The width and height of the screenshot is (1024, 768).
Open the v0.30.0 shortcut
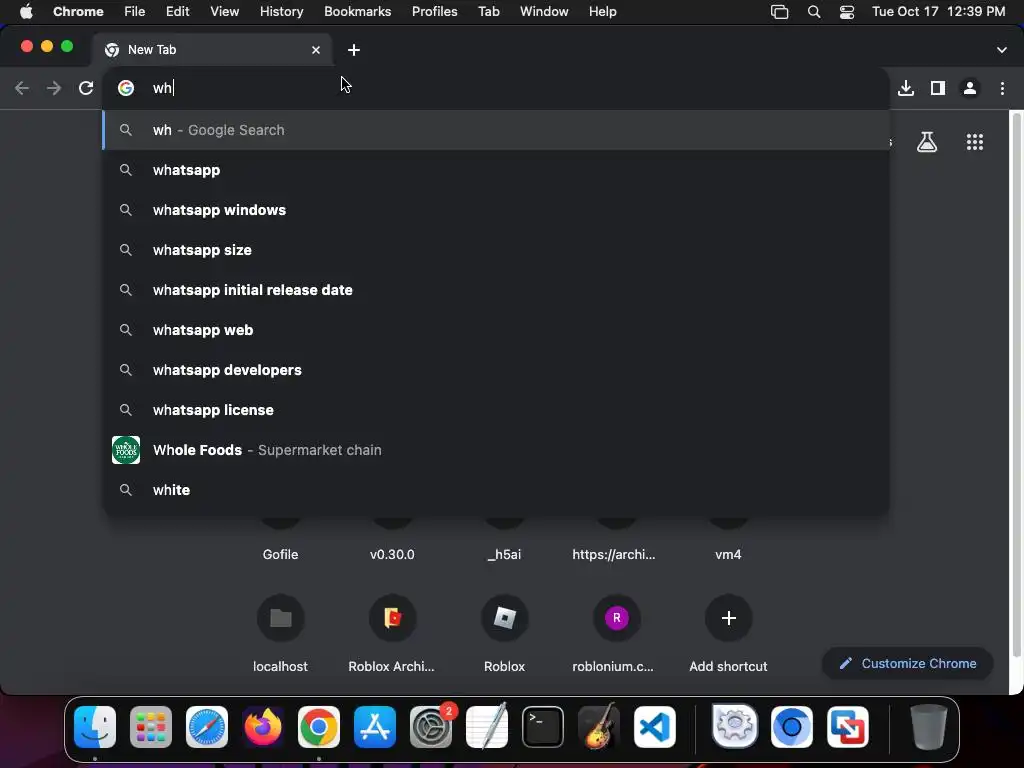pyautogui.click(x=392, y=554)
